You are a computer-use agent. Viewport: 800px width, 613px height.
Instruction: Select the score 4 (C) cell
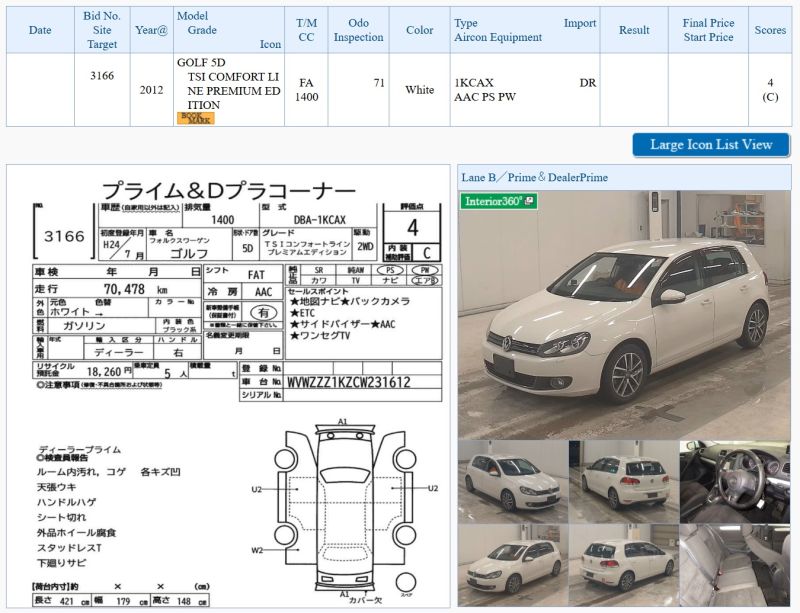pyautogui.click(x=770, y=90)
